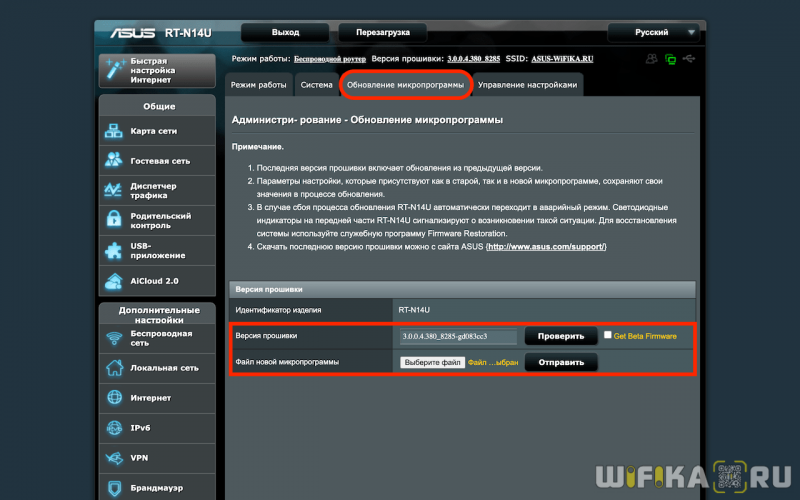This screenshot has height=500, width=800.
Task: Open the AiCloud 2.0 menu item
Action: (x=157, y=281)
